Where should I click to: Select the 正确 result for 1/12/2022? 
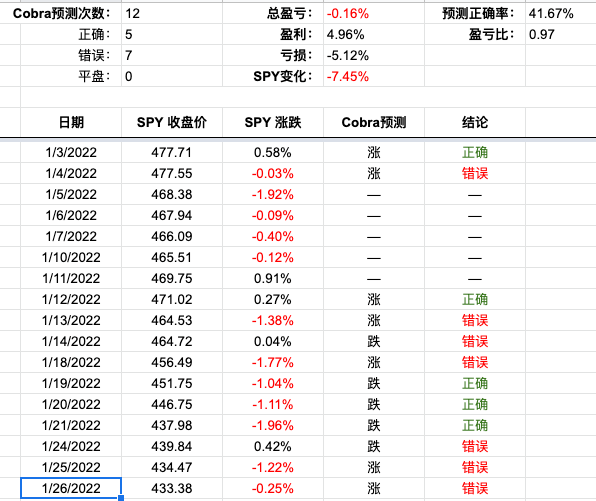tap(475, 299)
